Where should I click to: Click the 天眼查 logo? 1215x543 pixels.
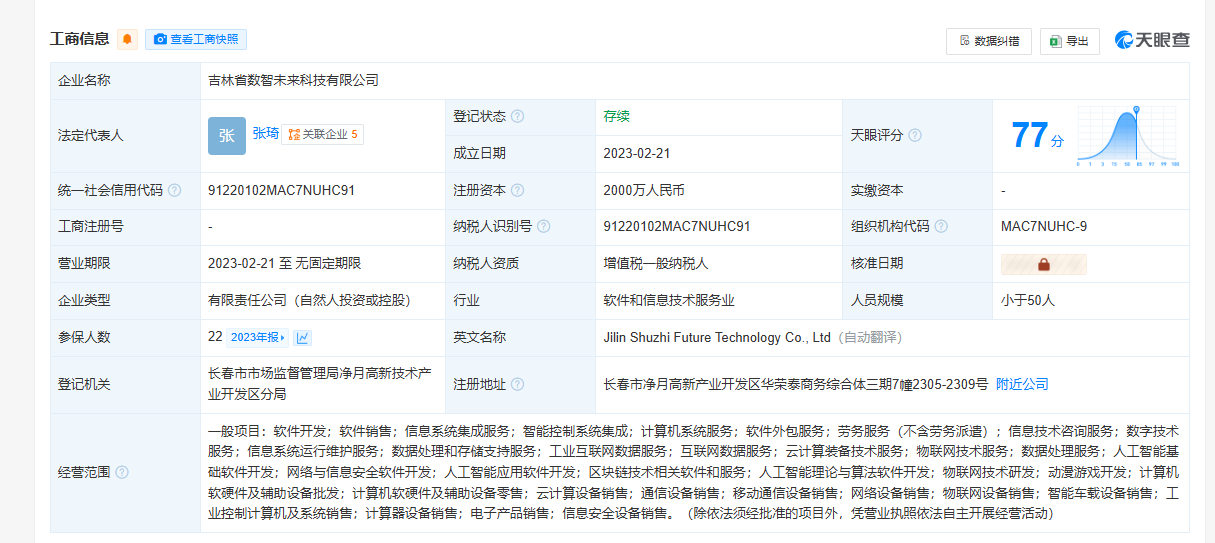pyautogui.click(x=1152, y=40)
